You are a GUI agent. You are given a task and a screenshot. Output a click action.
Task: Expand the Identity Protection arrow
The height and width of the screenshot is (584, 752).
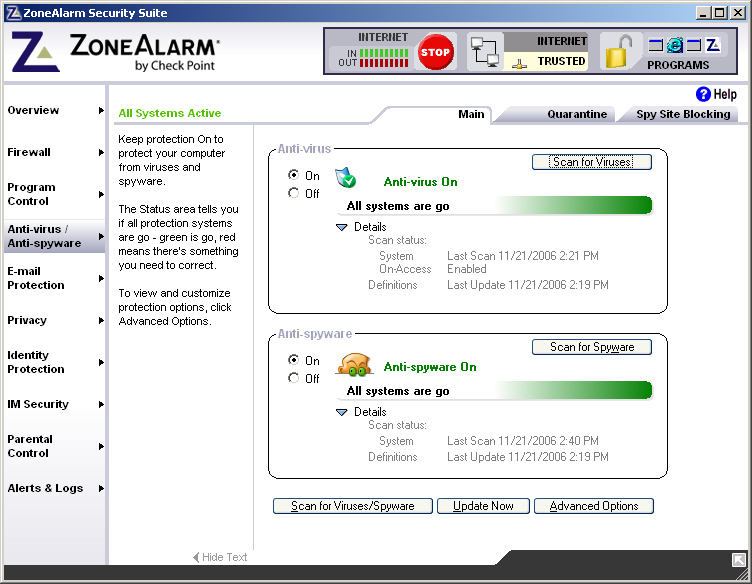pos(101,362)
